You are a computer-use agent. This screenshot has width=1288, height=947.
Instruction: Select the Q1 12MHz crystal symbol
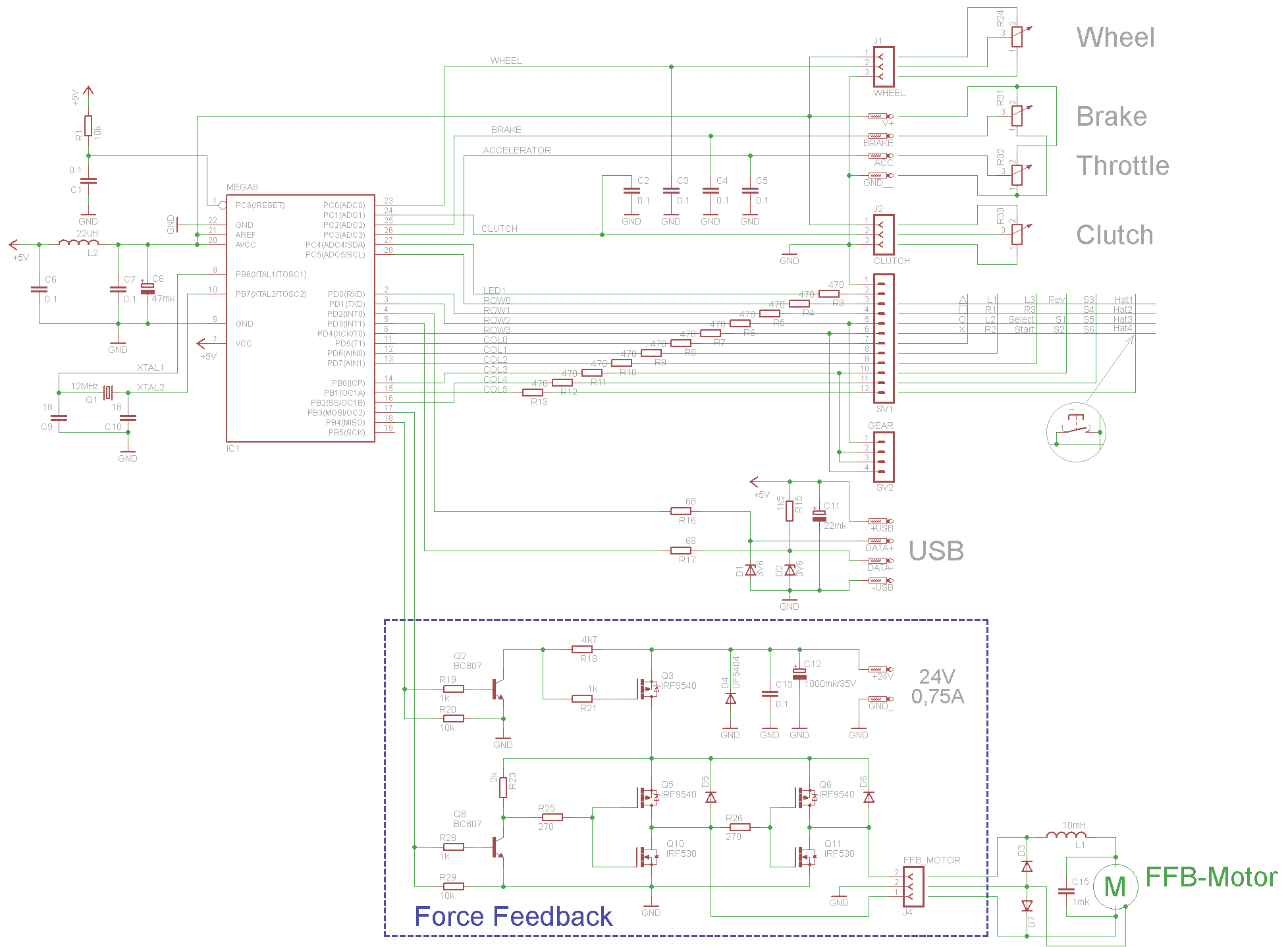click(108, 392)
